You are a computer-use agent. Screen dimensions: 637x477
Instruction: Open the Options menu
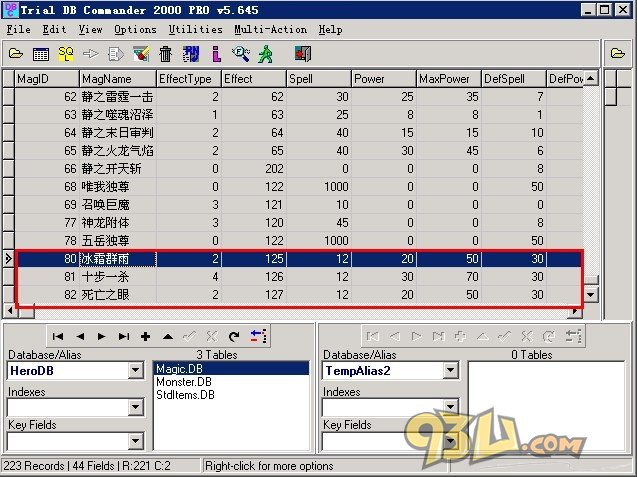click(x=135, y=30)
